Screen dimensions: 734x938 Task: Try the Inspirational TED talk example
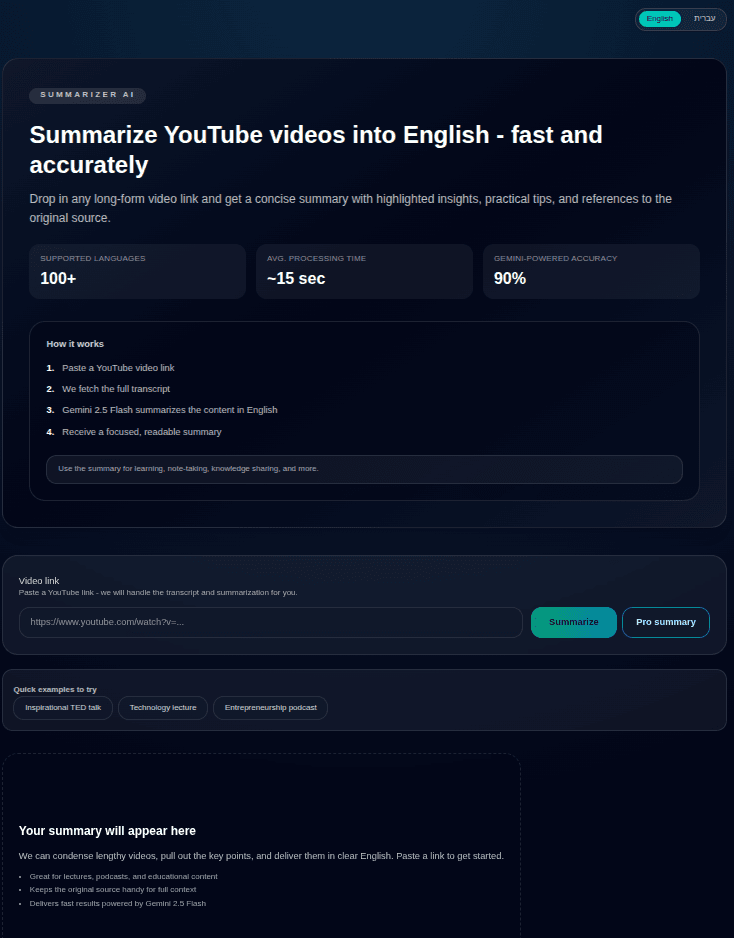point(62,707)
